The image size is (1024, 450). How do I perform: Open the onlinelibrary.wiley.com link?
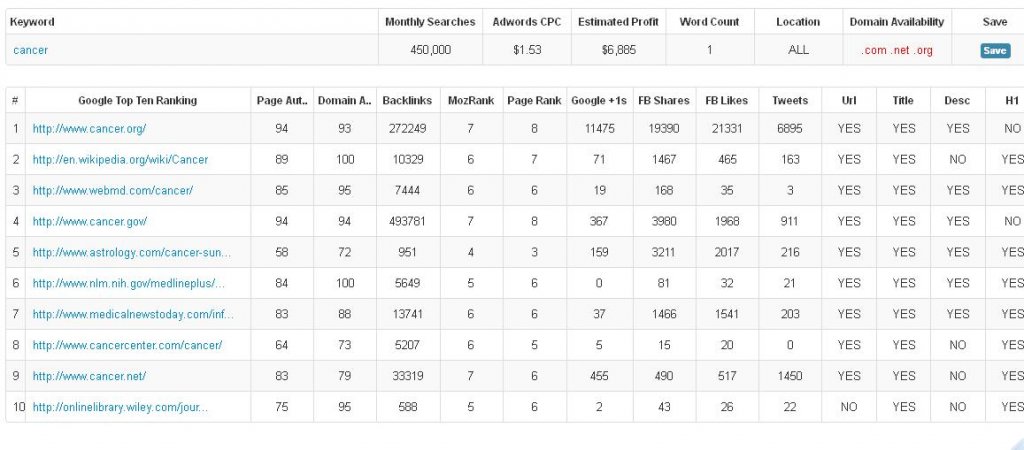[120, 407]
